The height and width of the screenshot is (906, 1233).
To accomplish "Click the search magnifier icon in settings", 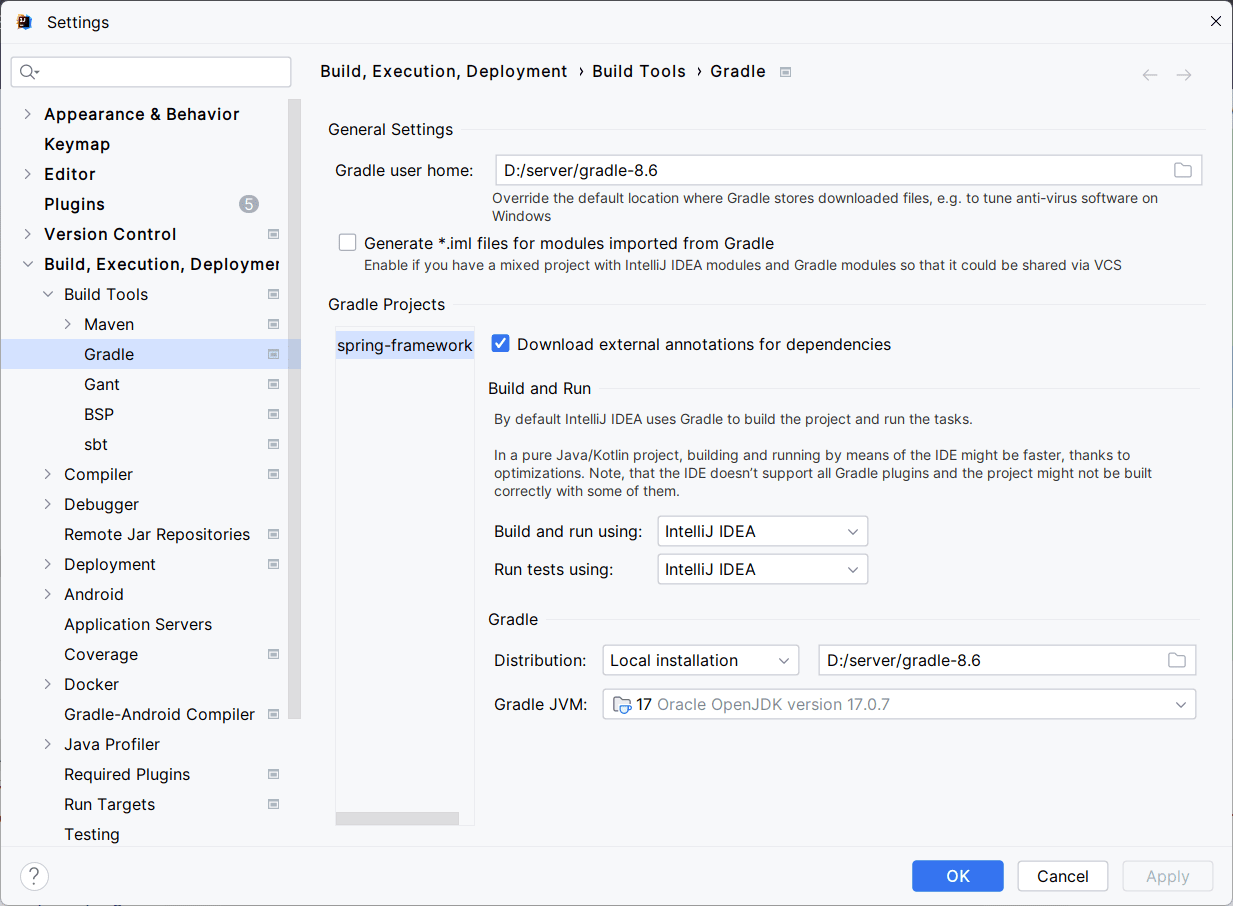I will coord(27,72).
